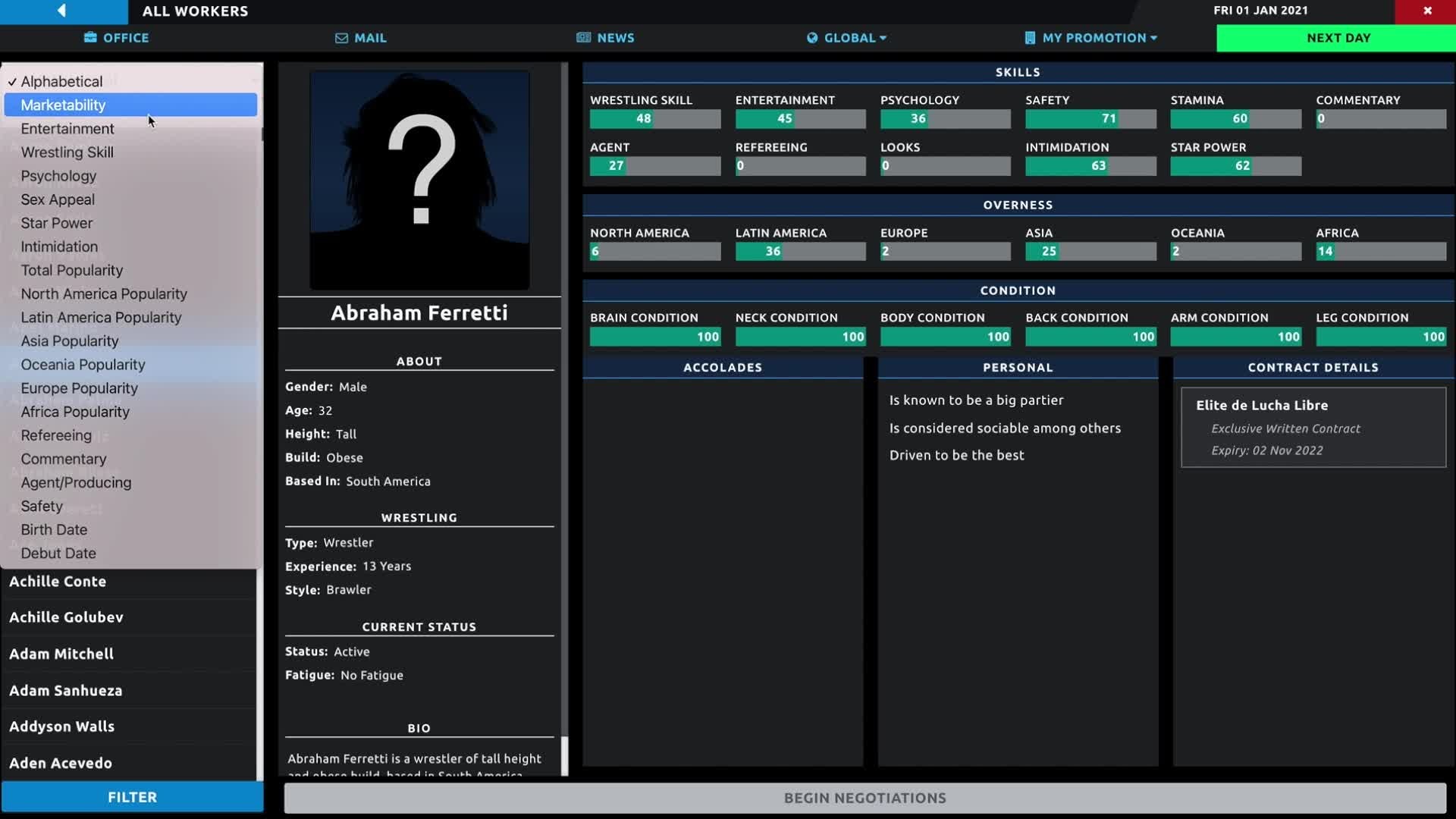1456x819 pixels.
Task: Close window with red X icon
Action: coord(1427,11)
